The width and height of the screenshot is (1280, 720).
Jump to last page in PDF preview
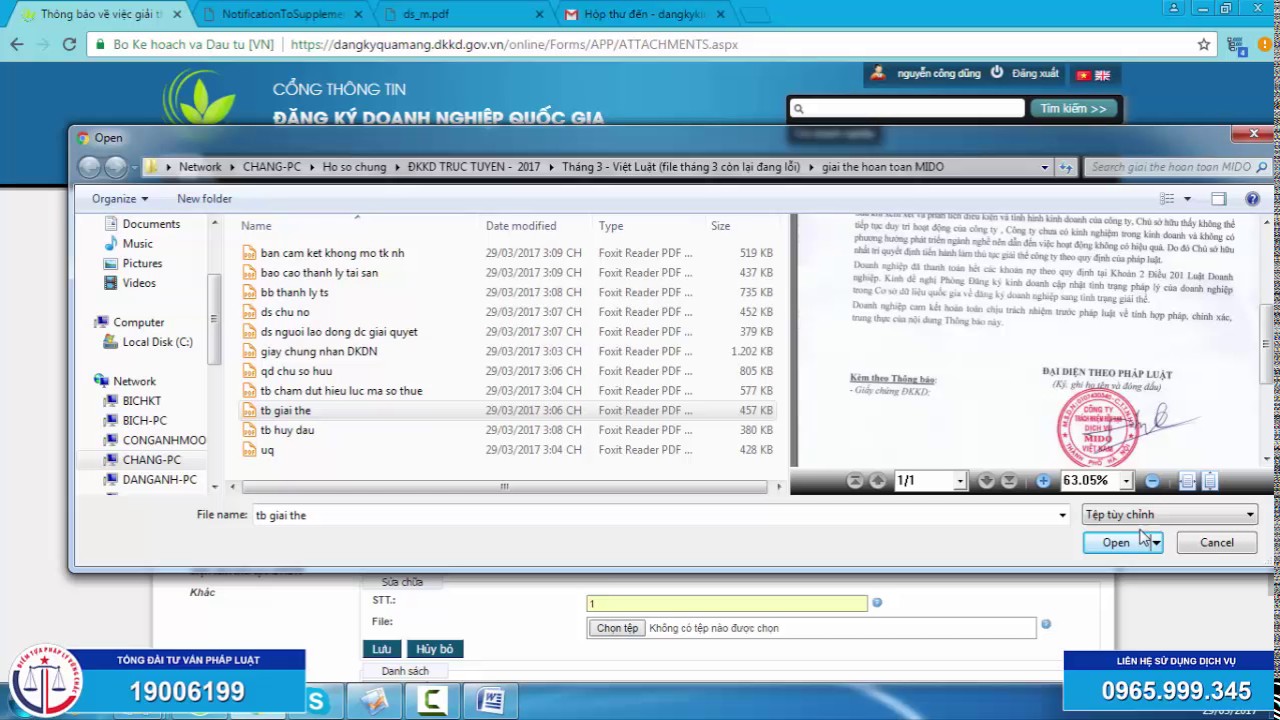click(x=1008, y=481)
